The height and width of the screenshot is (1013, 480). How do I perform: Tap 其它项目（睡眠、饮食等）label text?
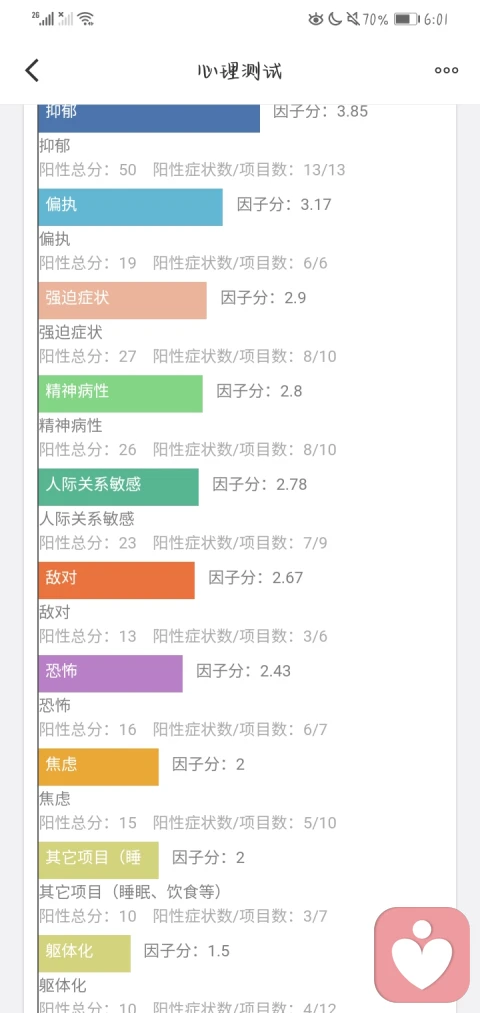[130, 892]
